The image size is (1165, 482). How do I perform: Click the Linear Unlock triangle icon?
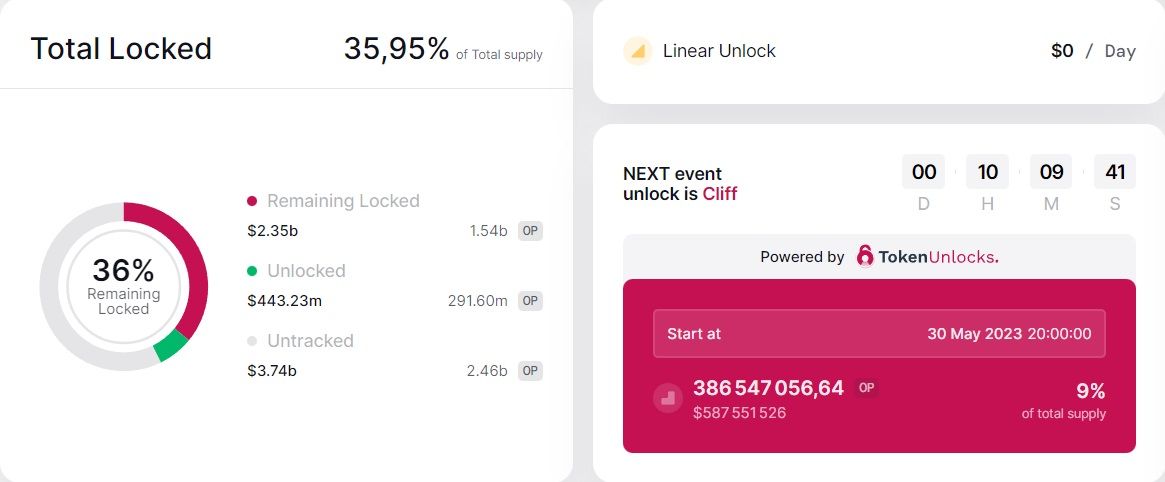click(x=637, y=51)
